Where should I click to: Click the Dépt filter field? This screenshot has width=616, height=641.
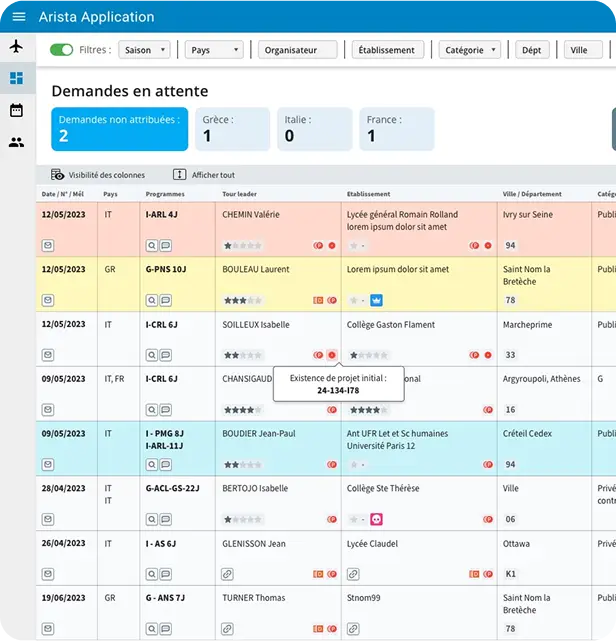pyautogui.click(x=532, y=50)
